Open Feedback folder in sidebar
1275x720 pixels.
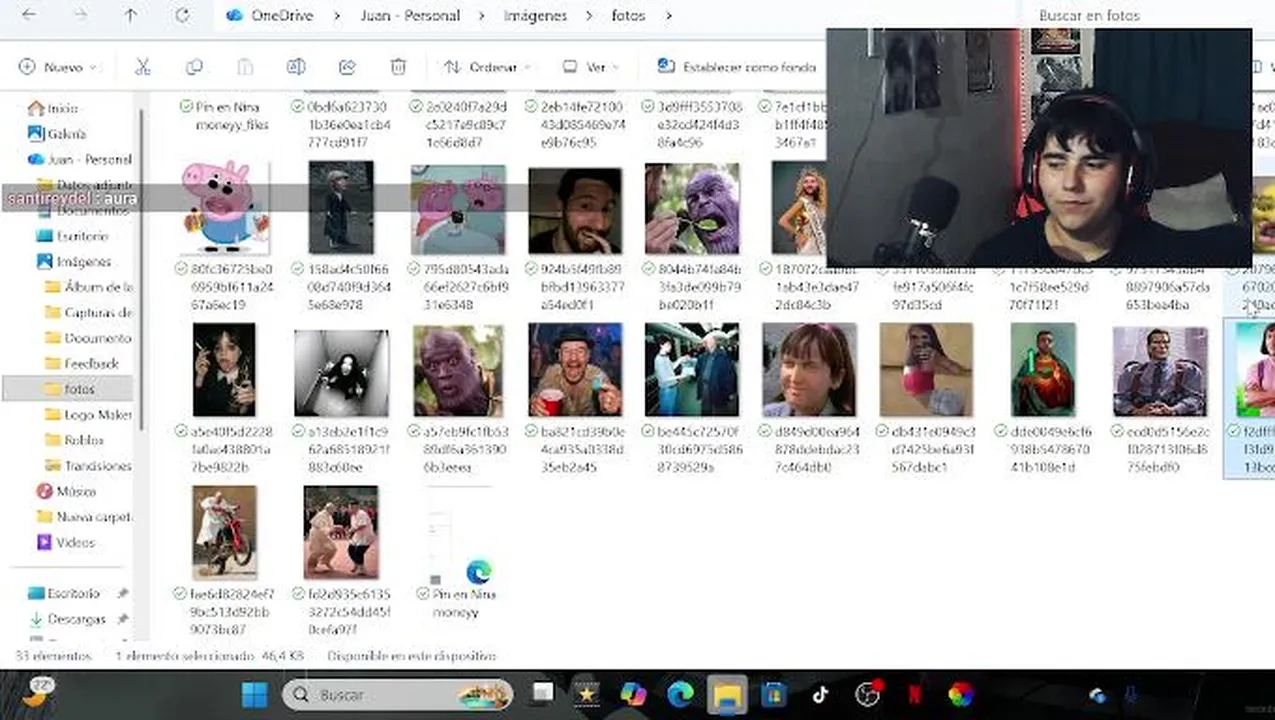coord(91,363)
